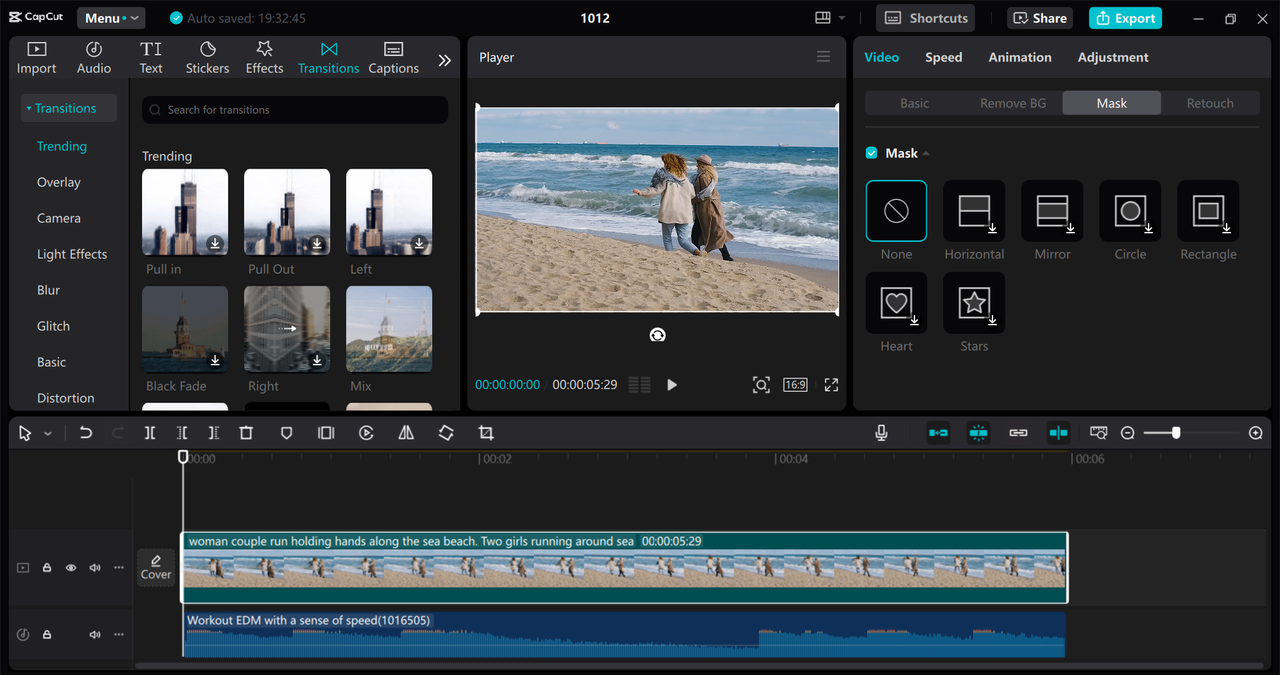
Task: Open the crop tool
Action: [x=486, y=433]
